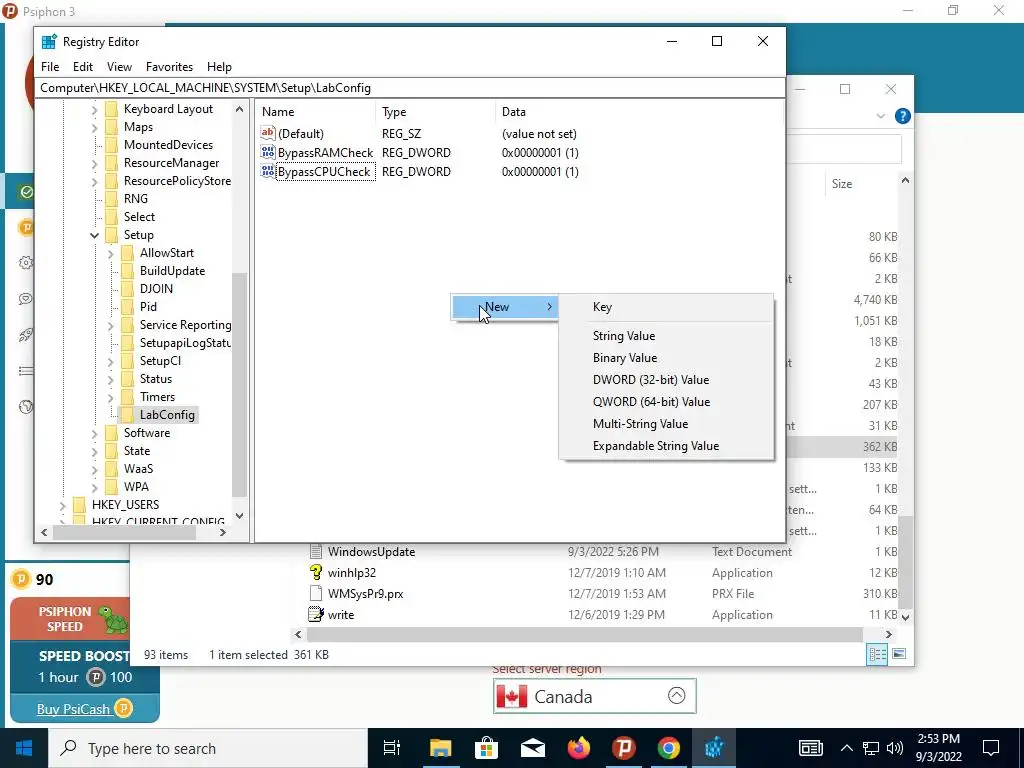Select the LabConfig key
The height and width of the screenshot is (768, 1024).
pos(167,415)
